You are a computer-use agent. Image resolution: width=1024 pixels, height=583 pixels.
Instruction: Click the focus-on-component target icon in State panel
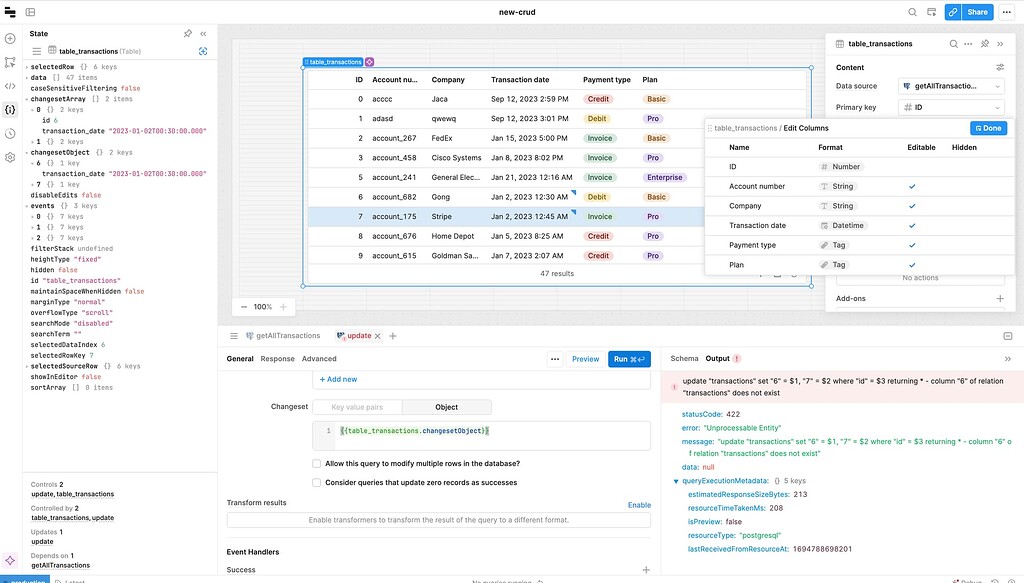(x=203, y=51)
